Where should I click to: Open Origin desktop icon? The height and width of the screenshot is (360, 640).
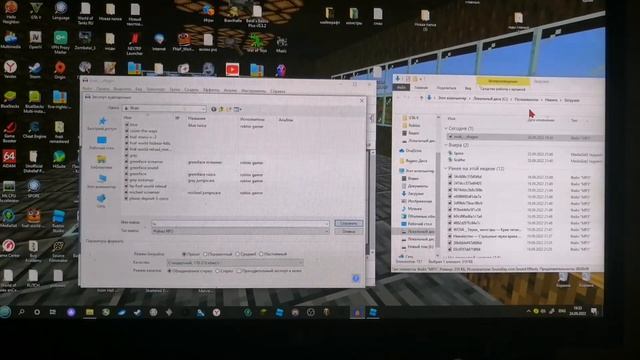60,70
